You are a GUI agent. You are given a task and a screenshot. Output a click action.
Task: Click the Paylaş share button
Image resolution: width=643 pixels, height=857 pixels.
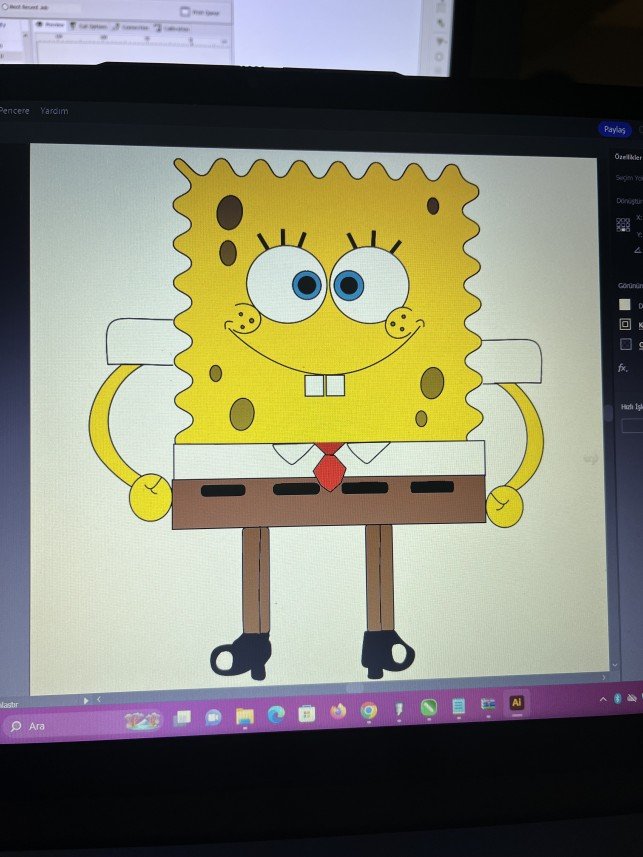tap(613, 129)
